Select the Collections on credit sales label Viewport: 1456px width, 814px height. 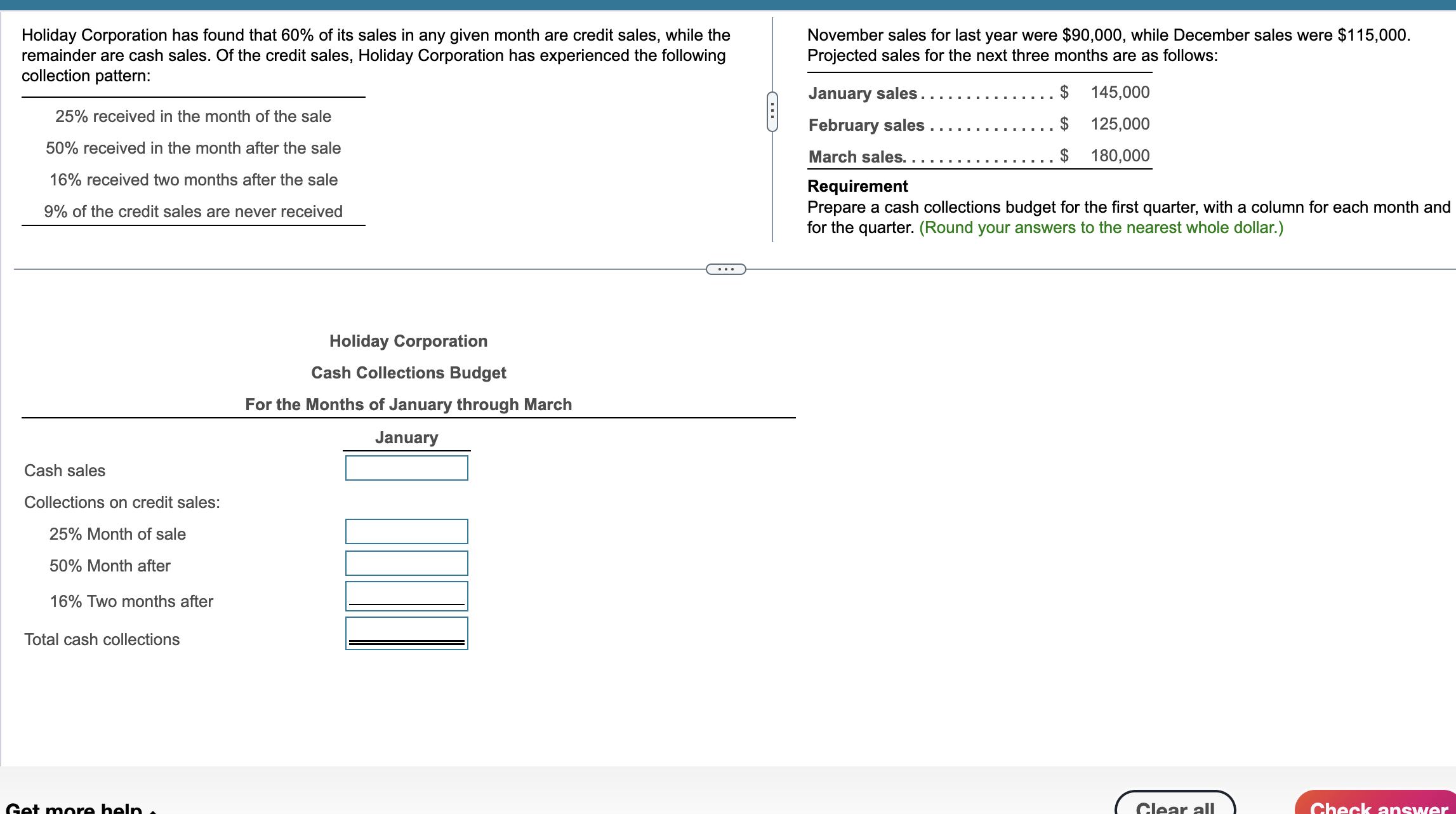point(121,502)
